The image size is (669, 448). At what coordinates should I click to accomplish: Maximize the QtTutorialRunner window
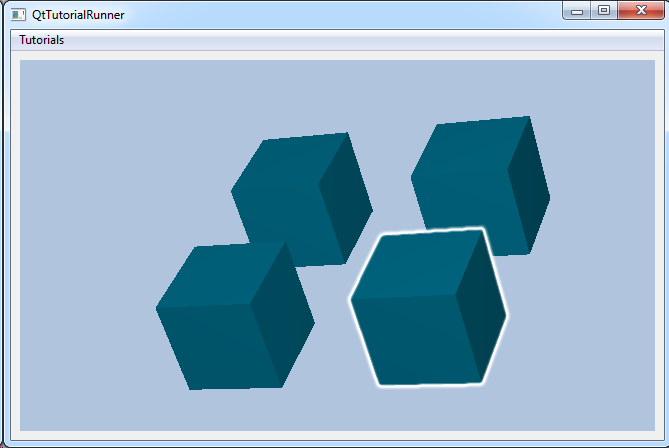(604, 11)
